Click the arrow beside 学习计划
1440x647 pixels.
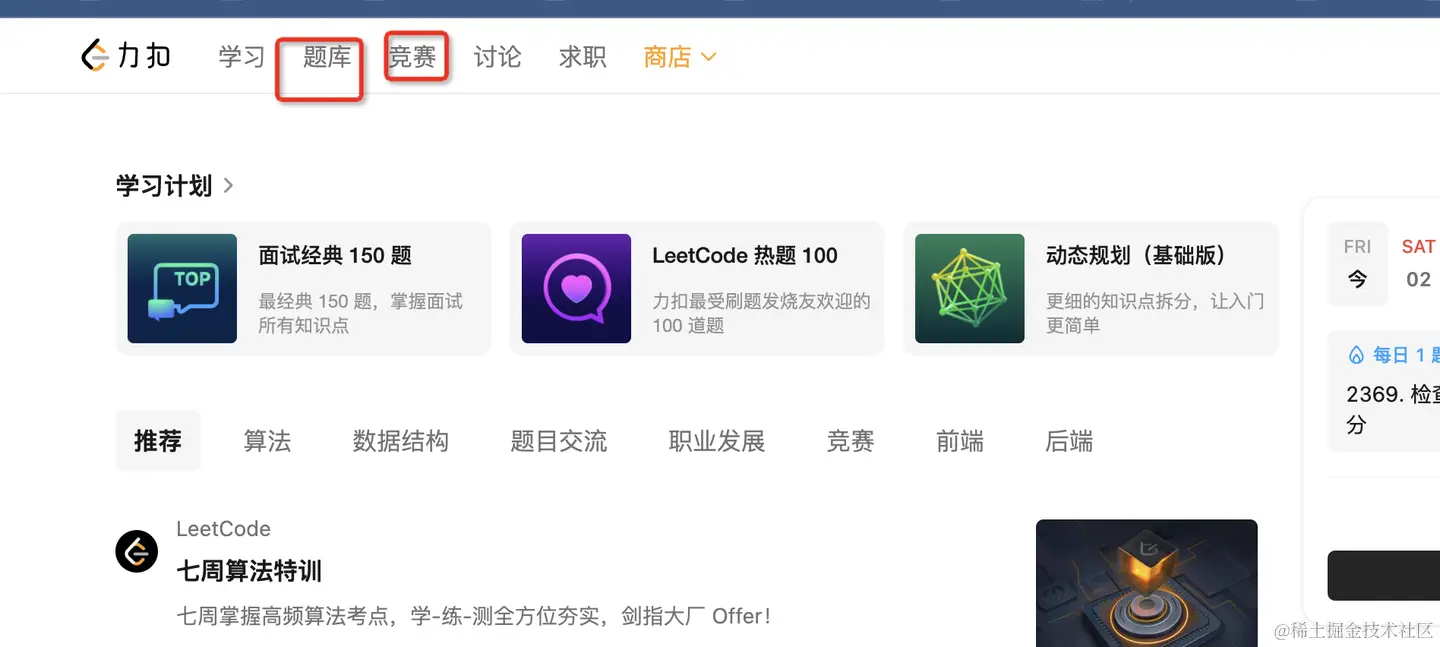229,185
